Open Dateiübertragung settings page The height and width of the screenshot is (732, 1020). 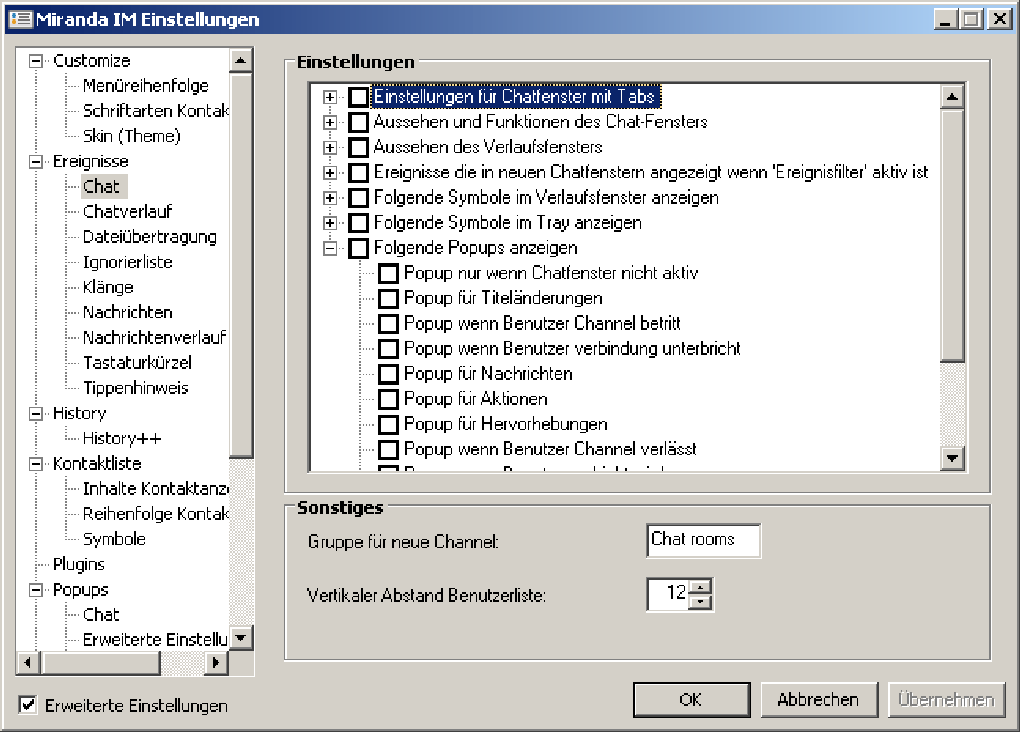click(x=150, y=237)
